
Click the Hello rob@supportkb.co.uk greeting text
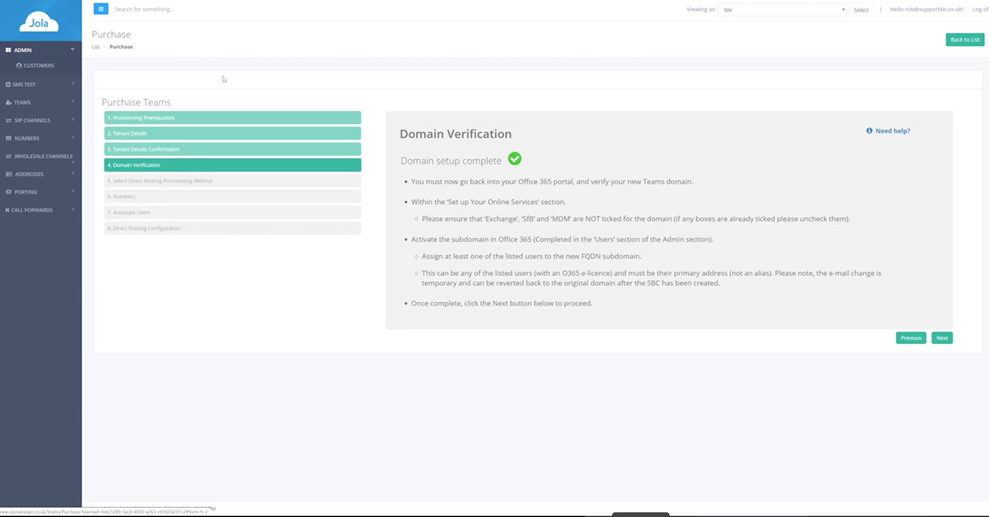[926, 9]
